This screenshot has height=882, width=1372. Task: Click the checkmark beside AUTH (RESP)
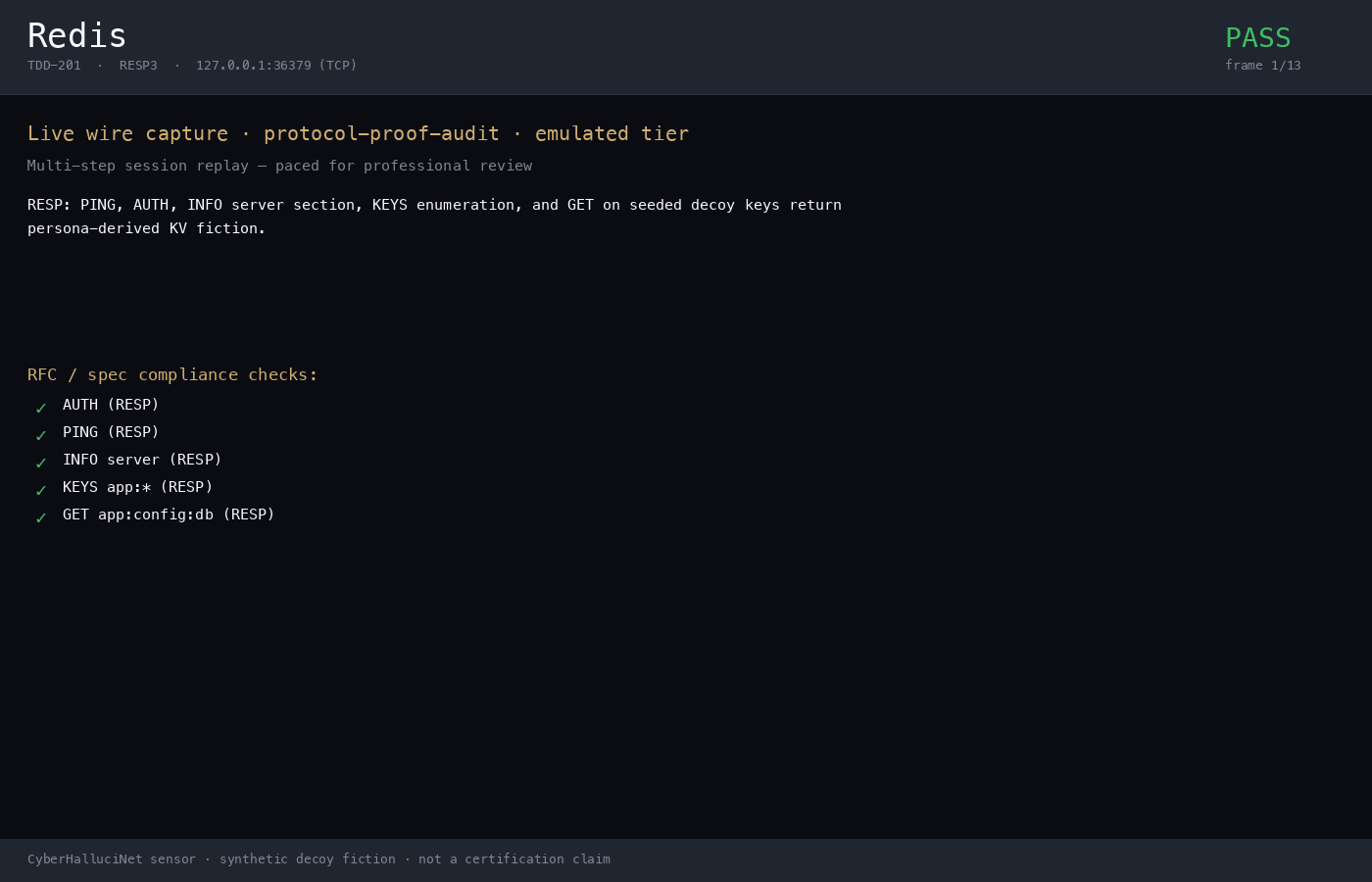(41, 408)
